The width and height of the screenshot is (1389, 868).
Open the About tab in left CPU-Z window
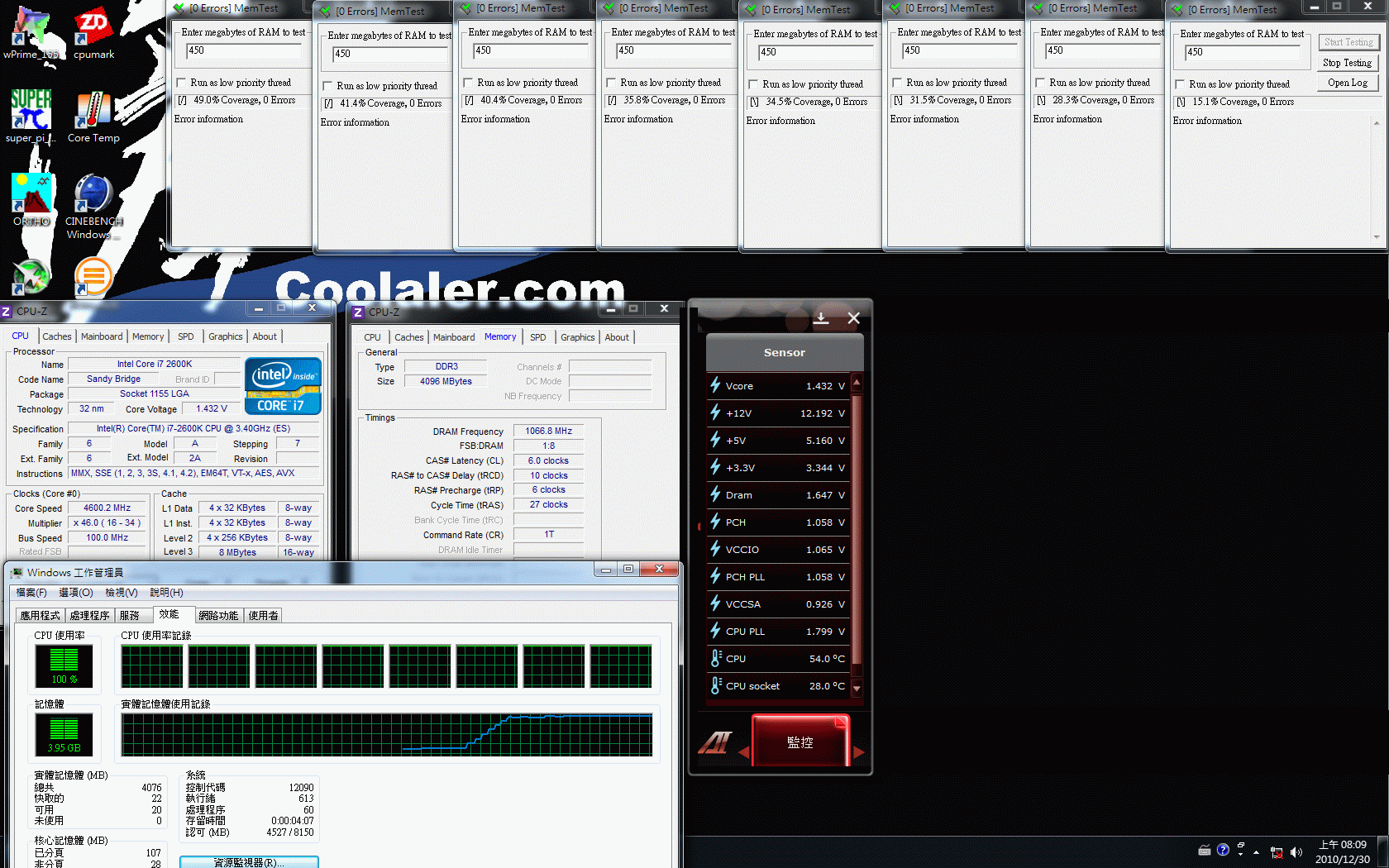(x=265, y=336)
